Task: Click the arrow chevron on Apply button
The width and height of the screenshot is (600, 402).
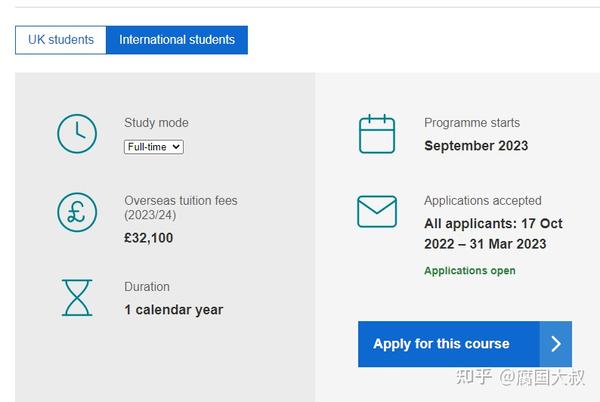Action: (x=556, y=344)
